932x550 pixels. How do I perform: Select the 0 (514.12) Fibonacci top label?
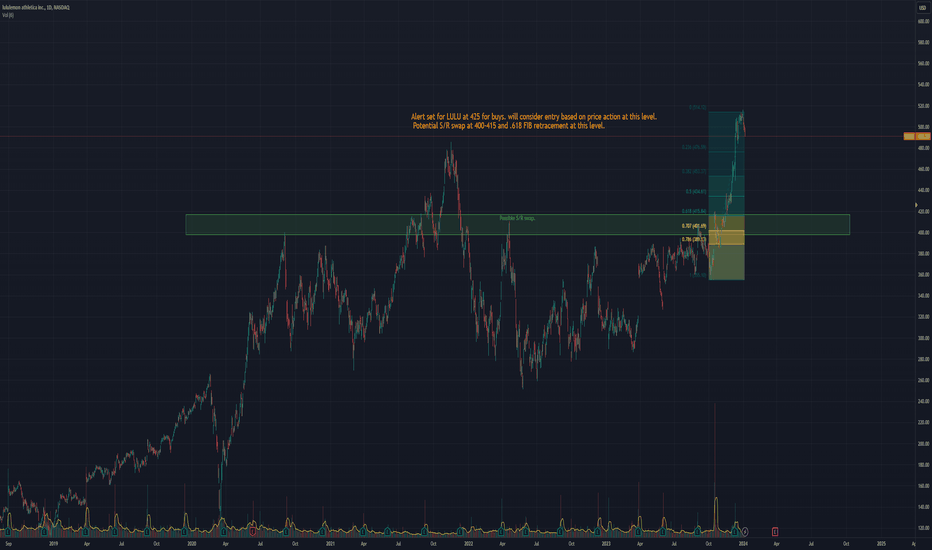(x=698, y=107)
